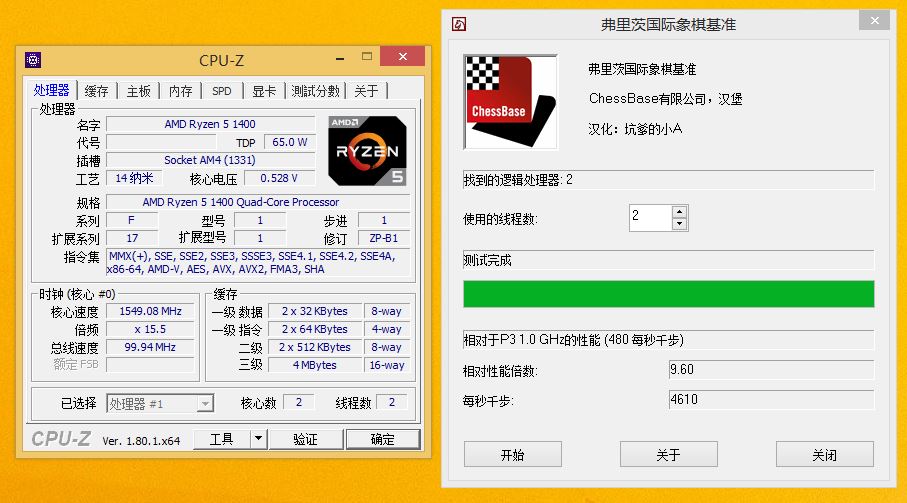907x503 pixels.
Task: Click the core speed 1549.08 MHz
Action: [x=150, y=311]
